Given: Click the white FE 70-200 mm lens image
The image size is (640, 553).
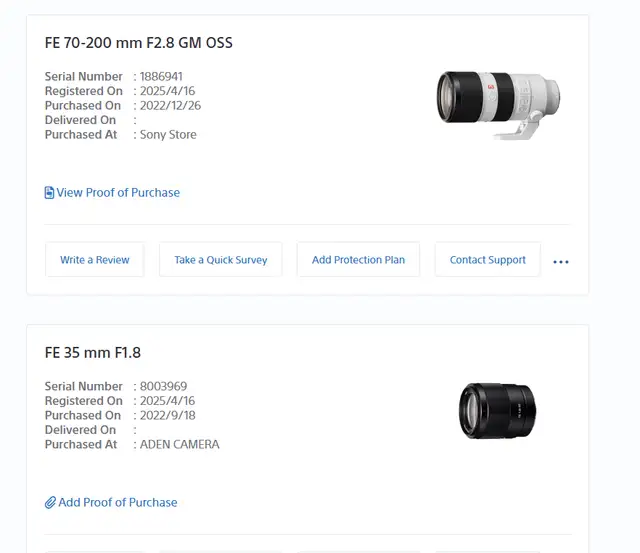Looking at the screenshot, I should tap(498, 104).
